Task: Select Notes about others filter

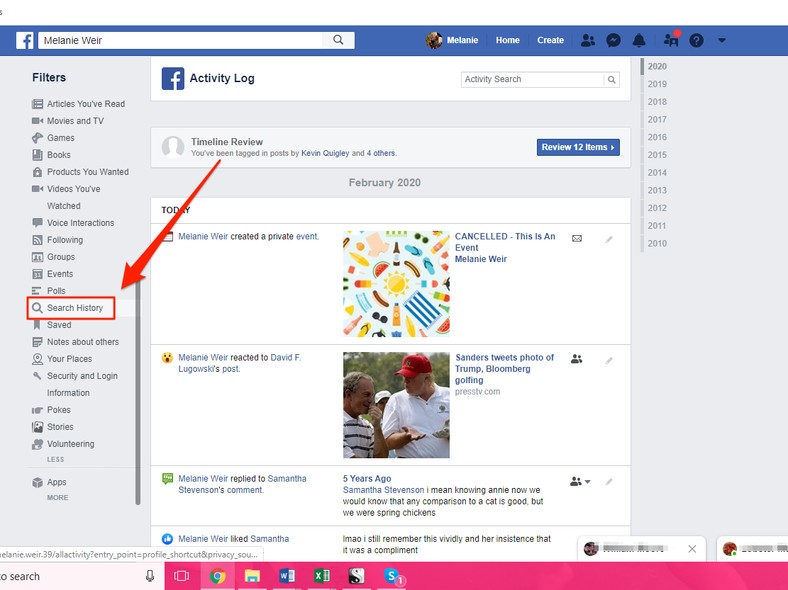Action: [x=75, y=342]
